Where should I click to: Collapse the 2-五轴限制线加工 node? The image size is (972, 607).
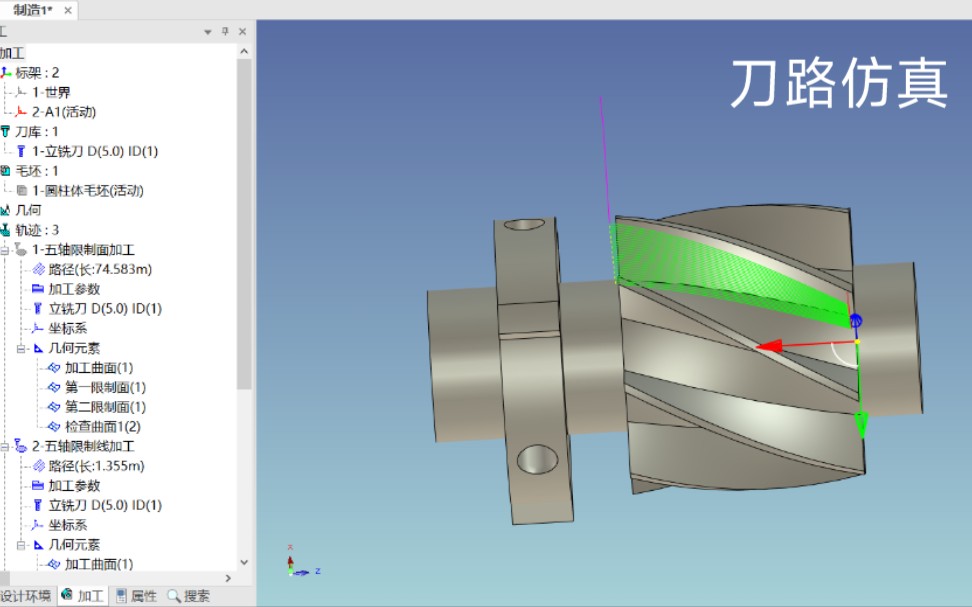[4, 446]
